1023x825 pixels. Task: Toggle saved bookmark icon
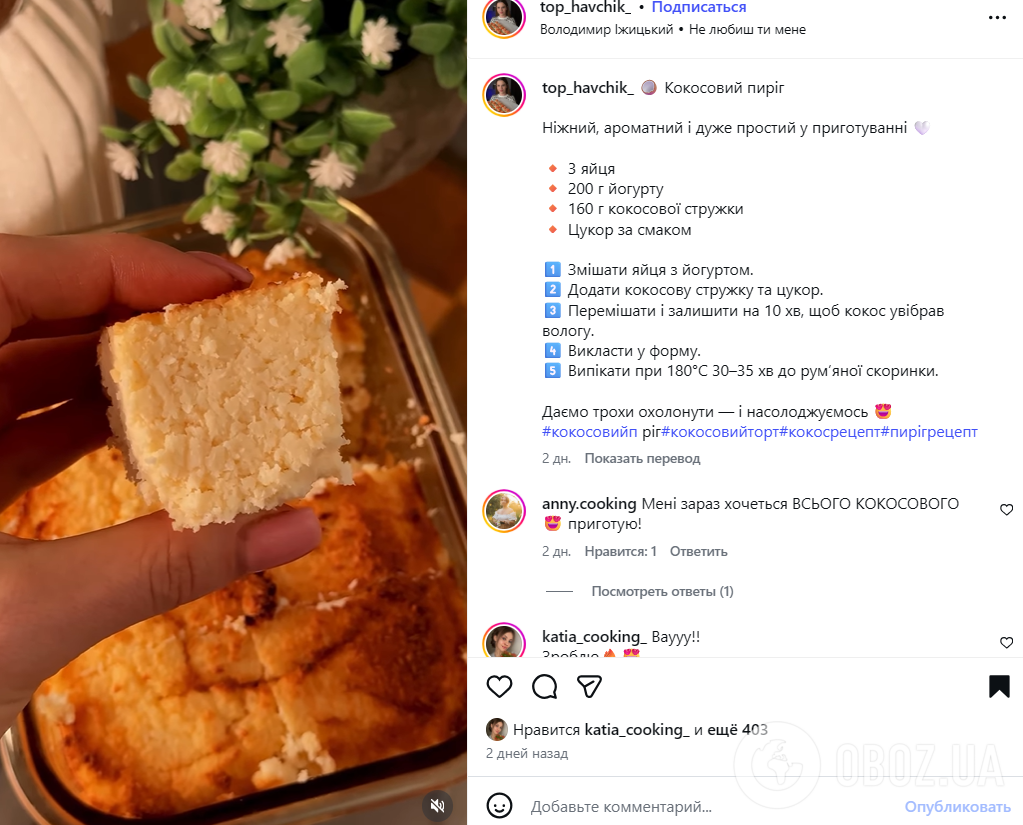coord(999,687)
